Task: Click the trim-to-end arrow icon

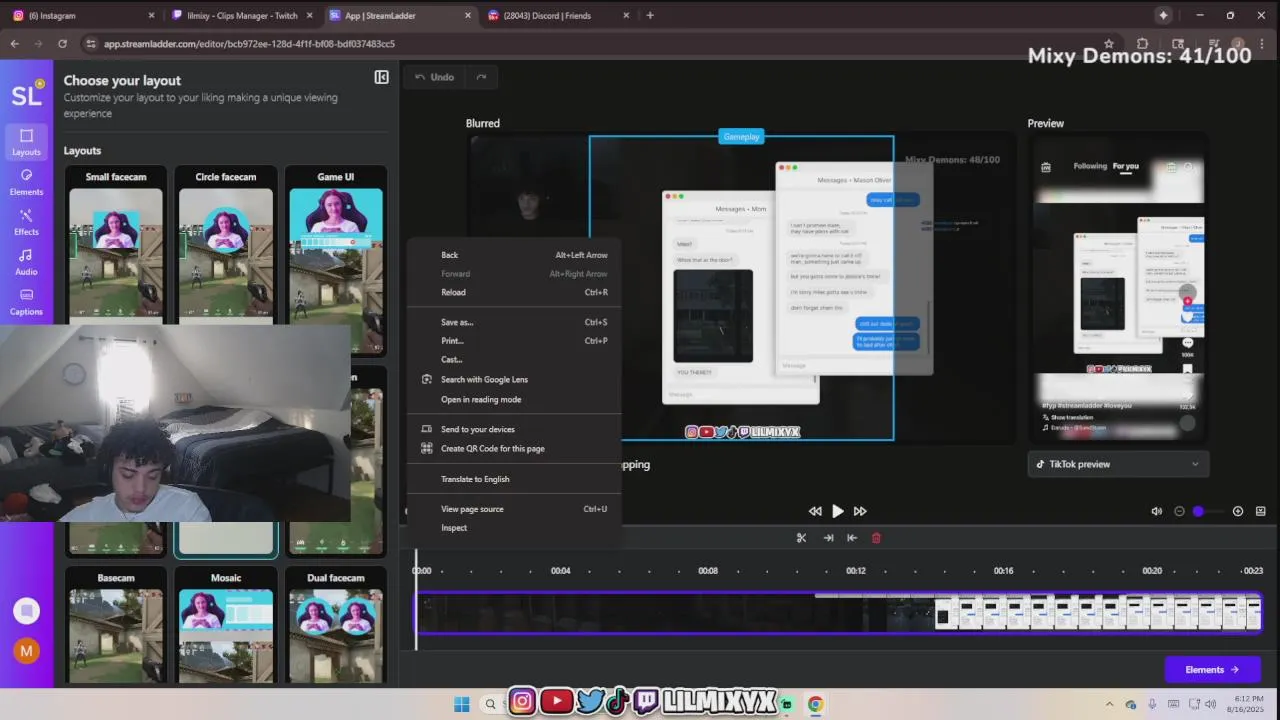Action: point(828,538)
